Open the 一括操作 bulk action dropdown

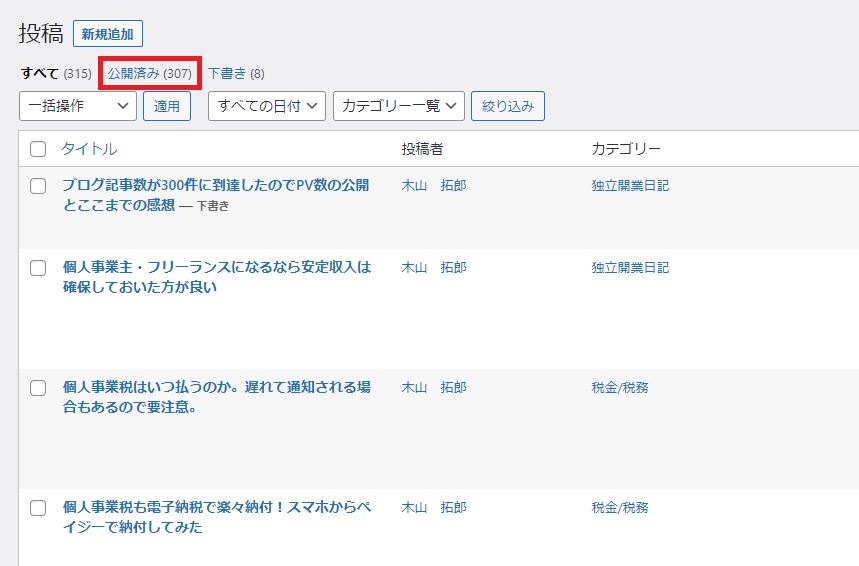pyautogui.click(x=78, y=106)
